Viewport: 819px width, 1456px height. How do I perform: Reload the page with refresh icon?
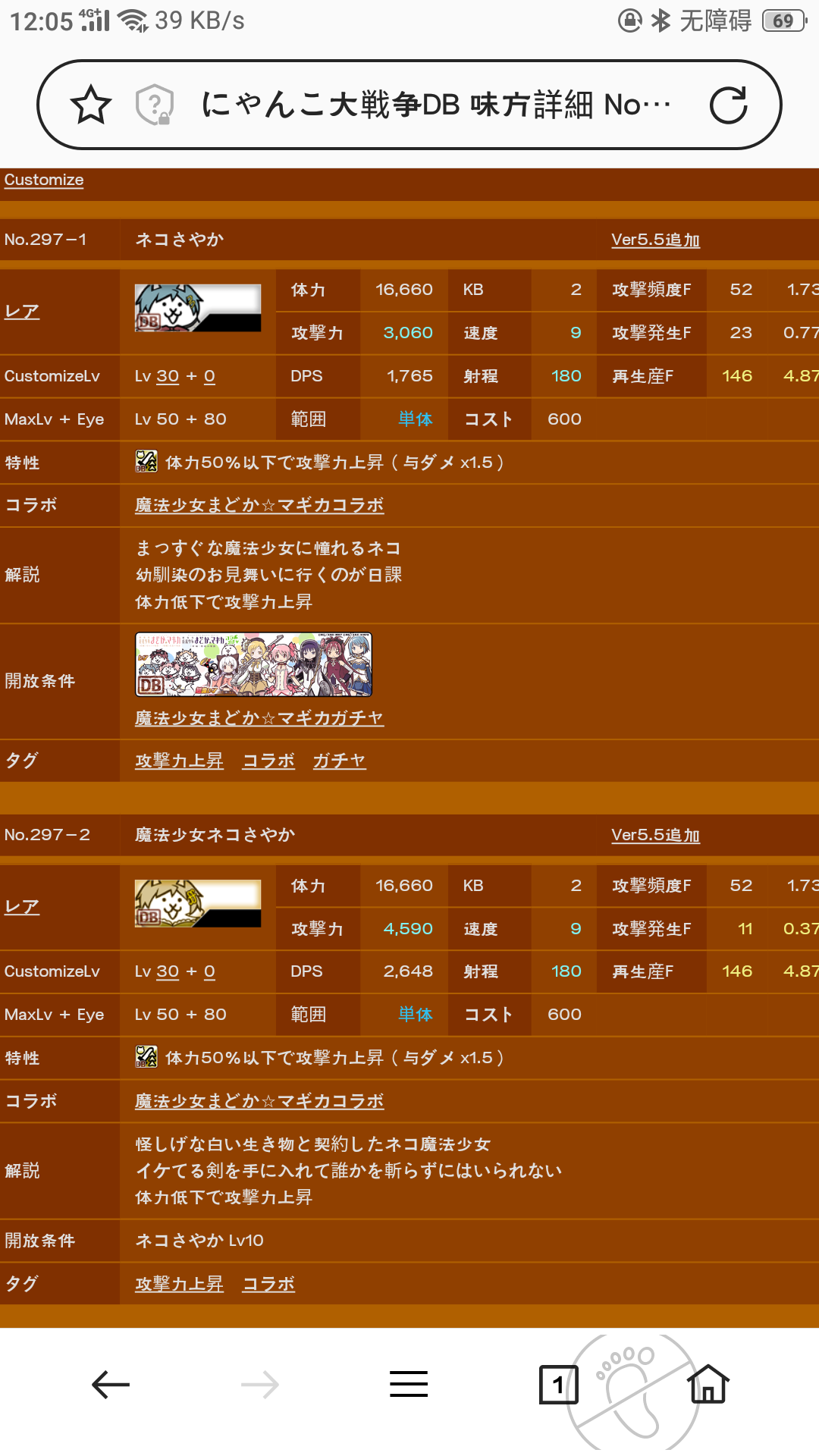point(729,105)
